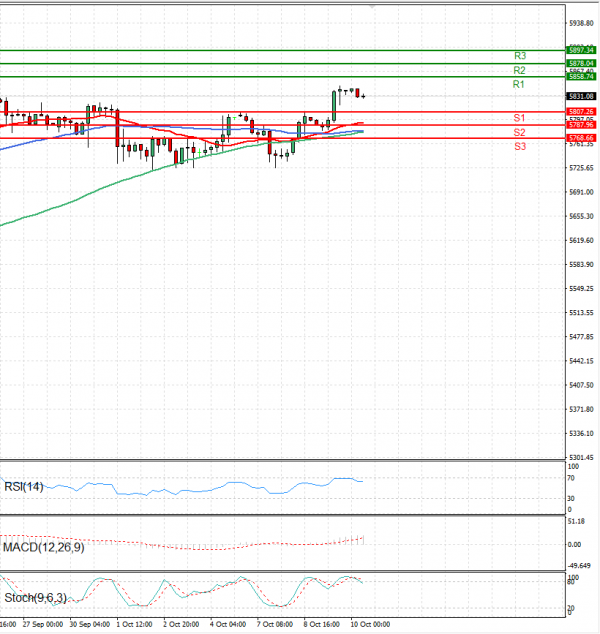Select the 2 Oct 20:00 time label
The image size is (600, 634).
(x=181, y=624)
